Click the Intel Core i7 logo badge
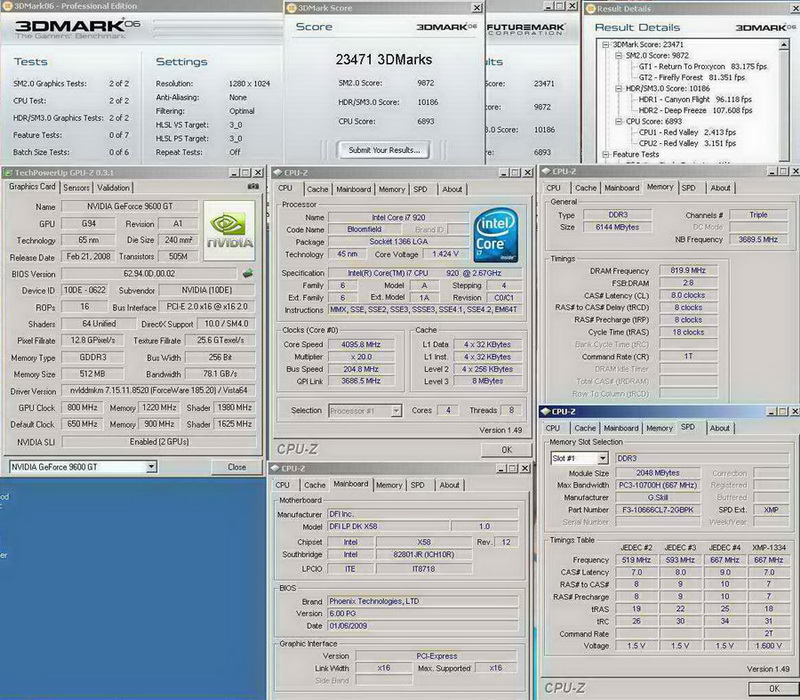Image resolution: width=800 pixels, height=700 pixels. [x=495, y=234]
